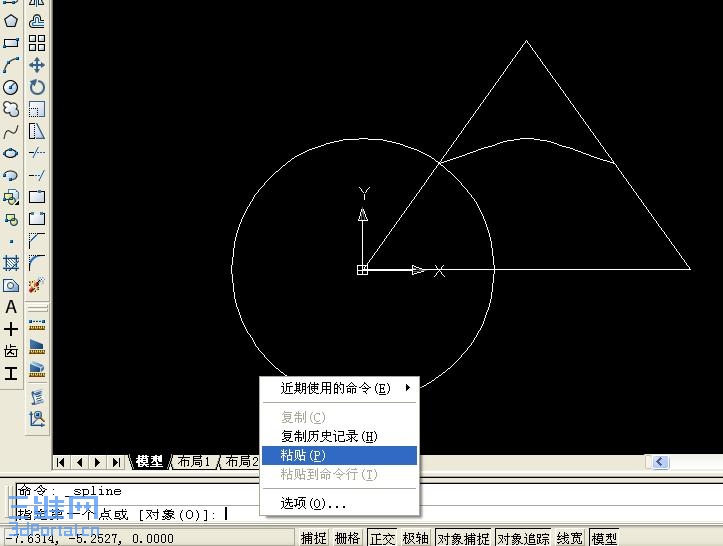723x546 pixels.
Task: Select the Array modify tool
Action: click(x=37, y=43)
